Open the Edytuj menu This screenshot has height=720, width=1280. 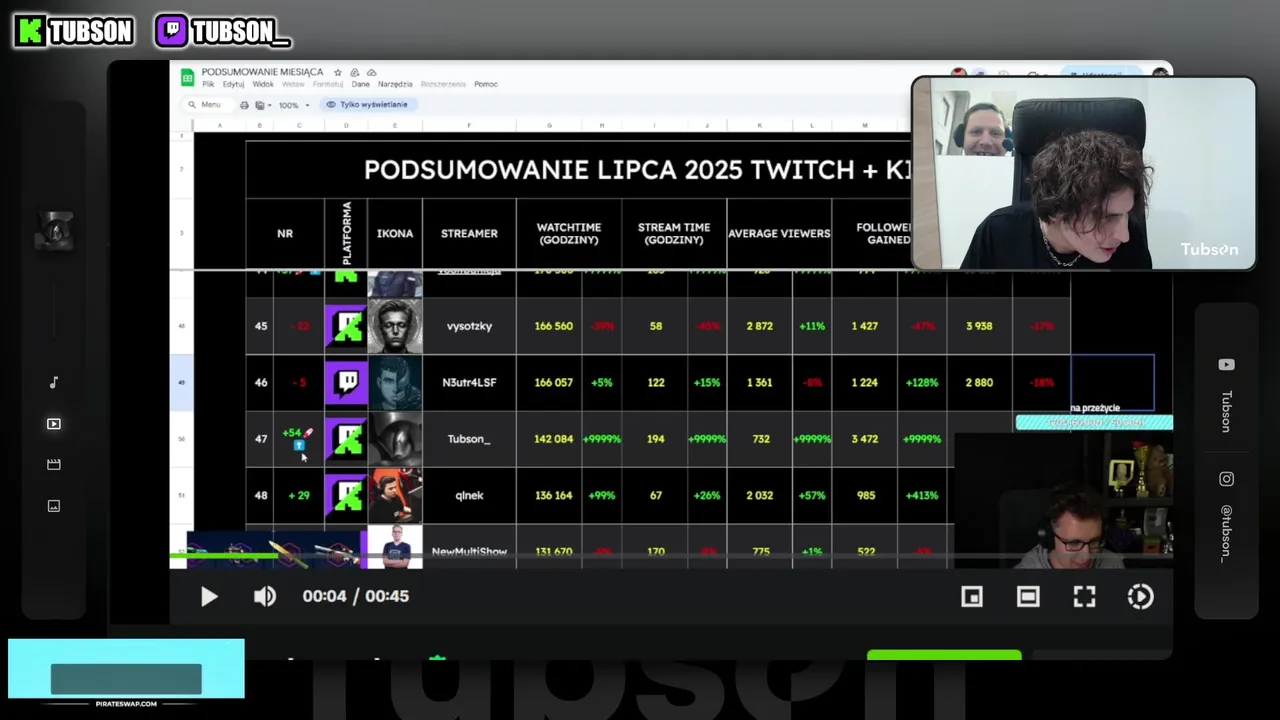(x=234, y=84)
